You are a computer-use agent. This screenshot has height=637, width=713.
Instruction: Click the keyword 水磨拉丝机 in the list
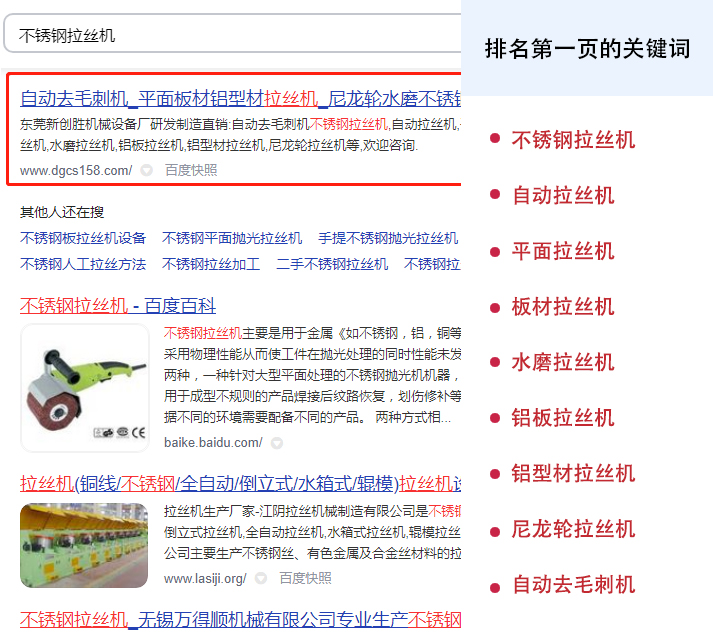(x=563, y=362)
